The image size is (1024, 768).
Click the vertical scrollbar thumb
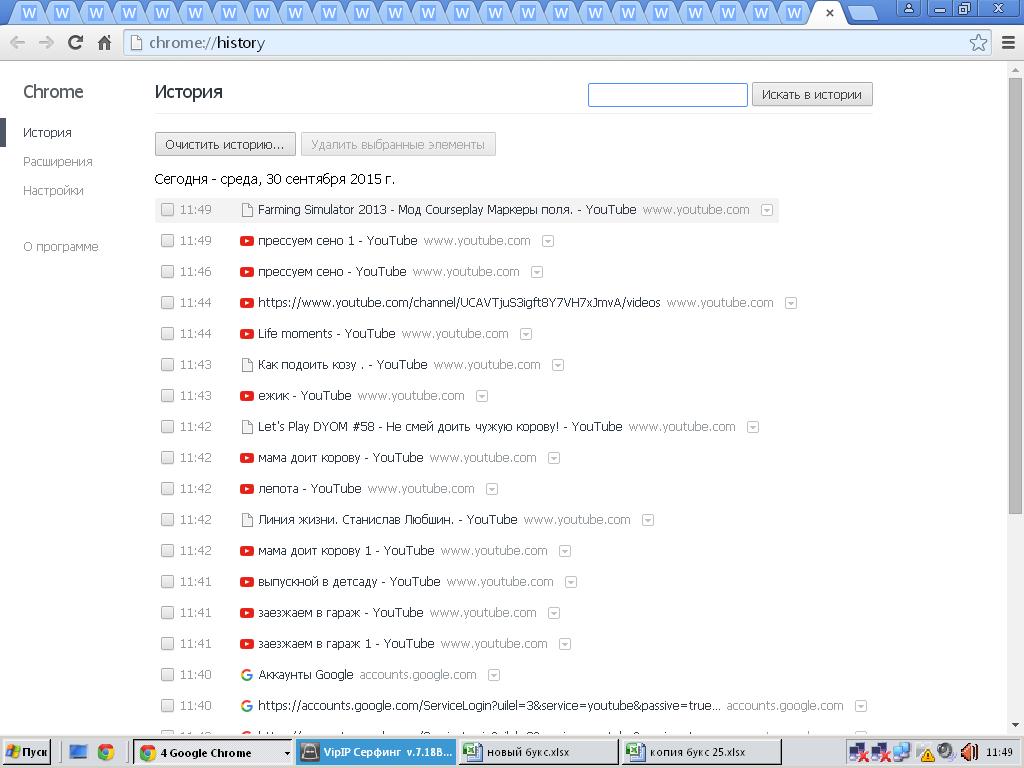(1016, 294)
